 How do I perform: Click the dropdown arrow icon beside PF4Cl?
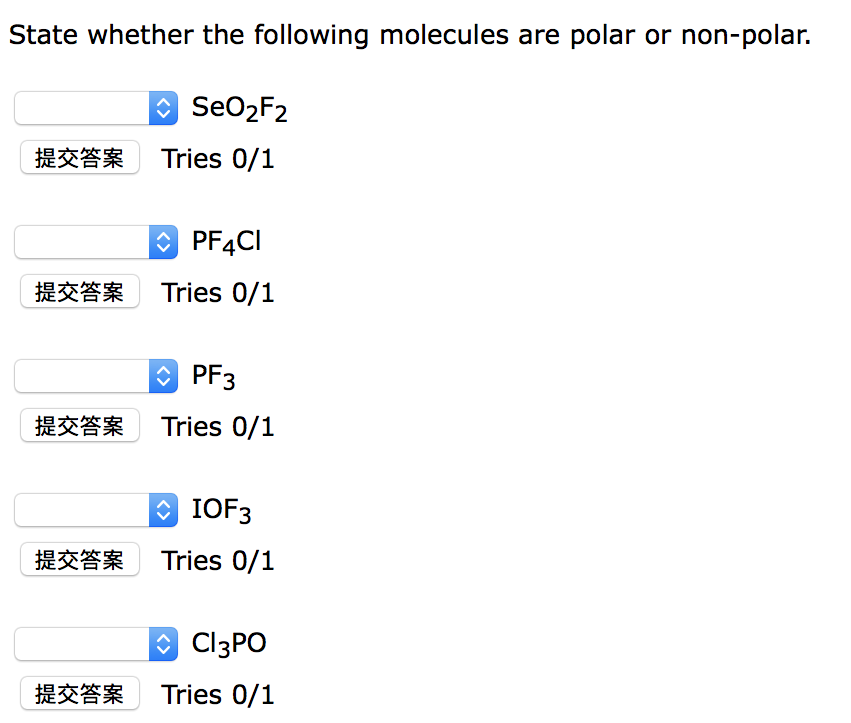click(162, 242)
